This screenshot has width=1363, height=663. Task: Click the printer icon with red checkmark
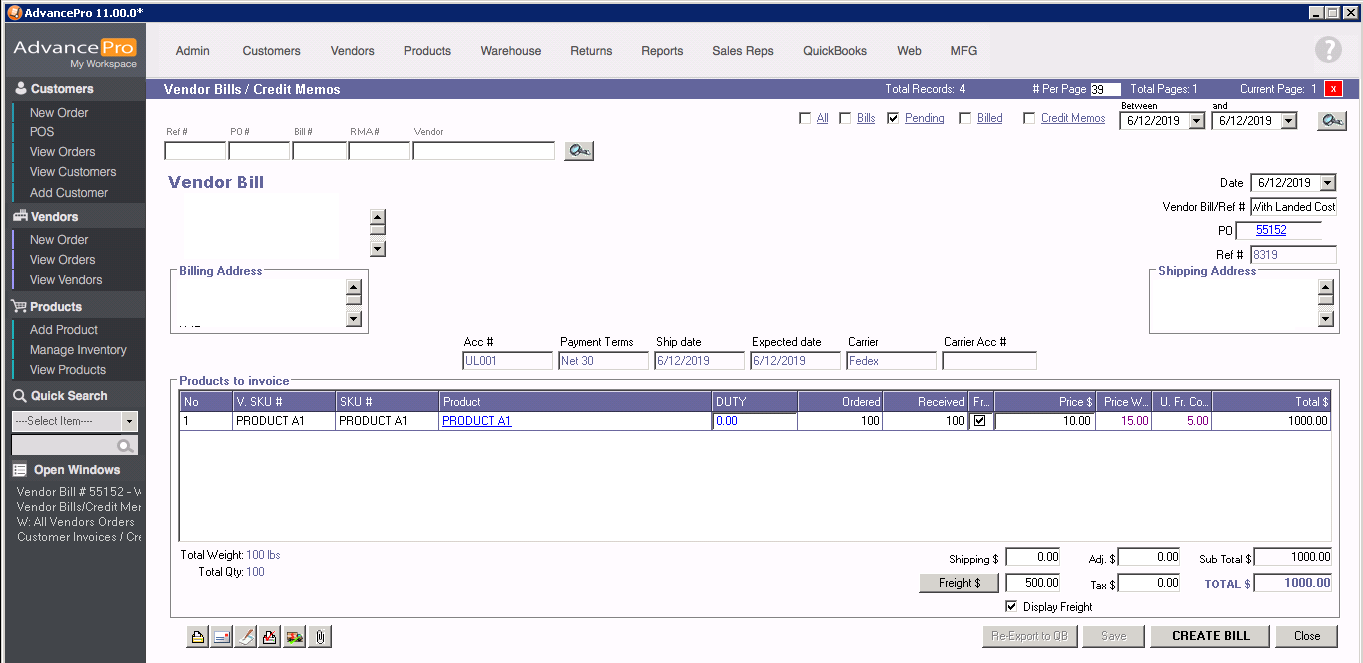[270, 637]
